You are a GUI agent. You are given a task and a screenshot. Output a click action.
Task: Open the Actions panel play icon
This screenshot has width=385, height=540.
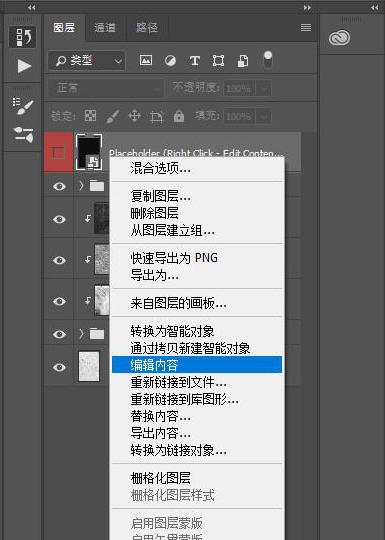[24, 66]
